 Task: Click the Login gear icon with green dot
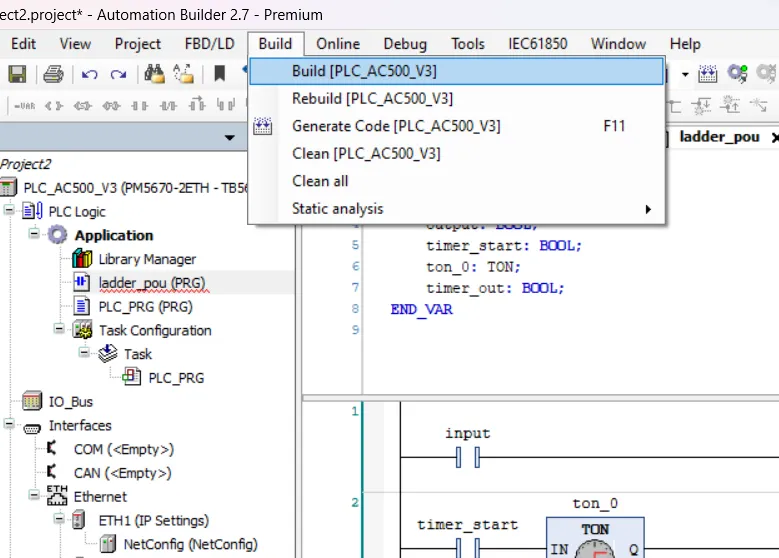tap(737, 74)
